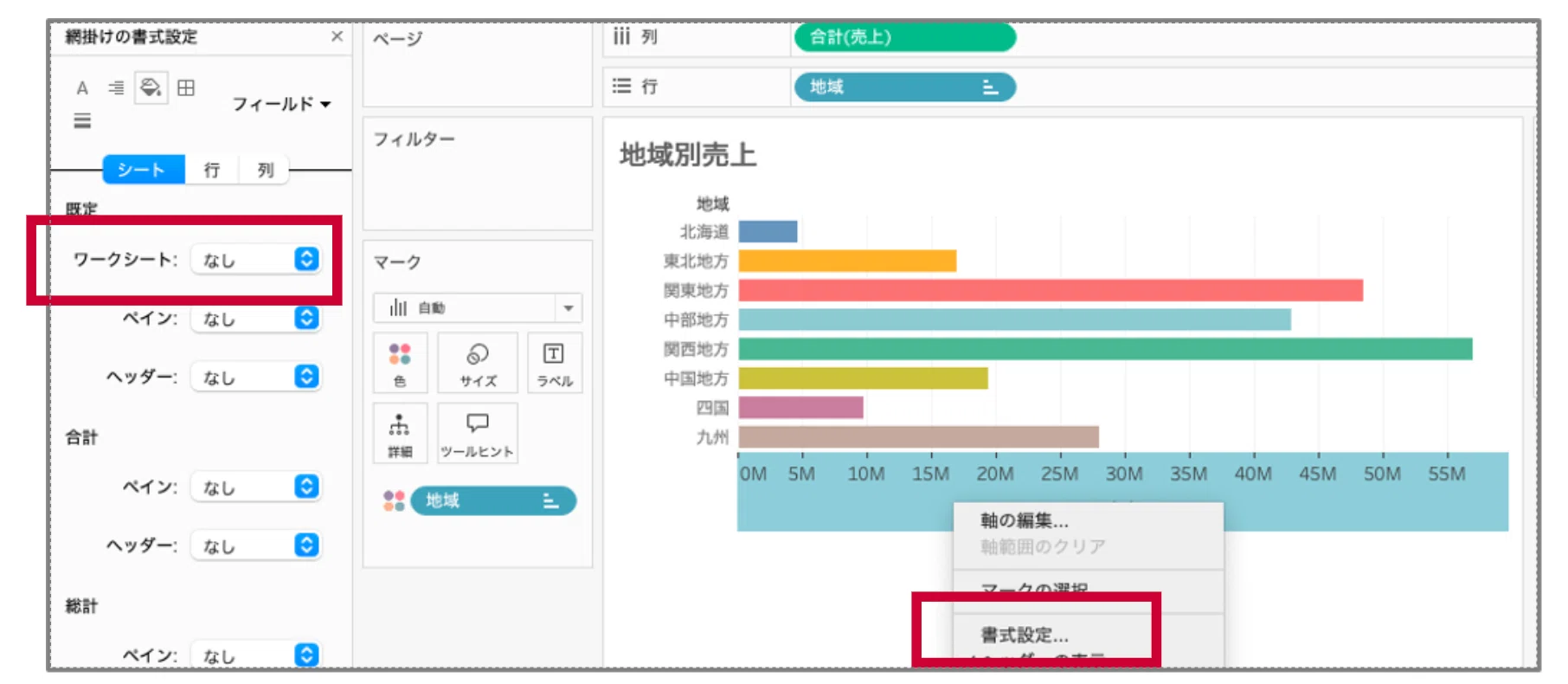Select the 北海道 bar in the chart
This screenshot has width=1568, height=684.
pos(768,231)
